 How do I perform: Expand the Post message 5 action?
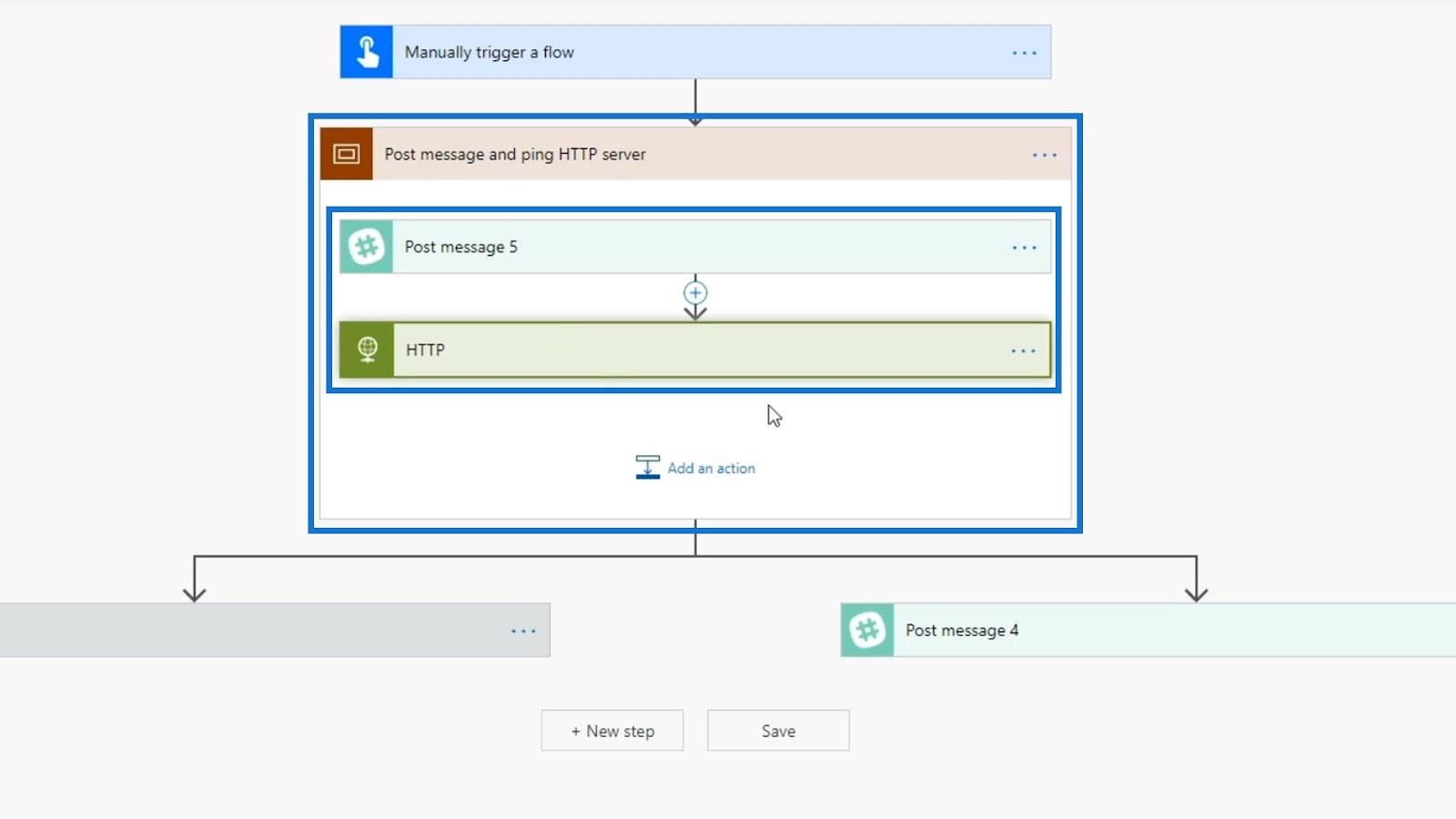pos(695,247)
